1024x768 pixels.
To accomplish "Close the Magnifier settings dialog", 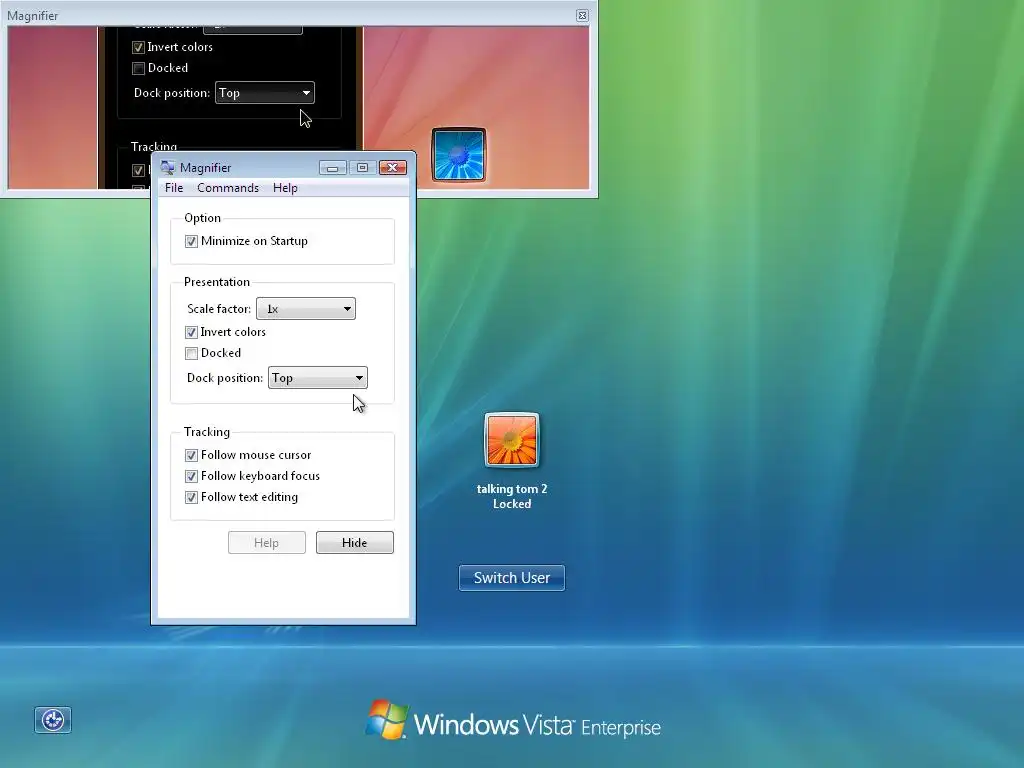I will 392,168.
